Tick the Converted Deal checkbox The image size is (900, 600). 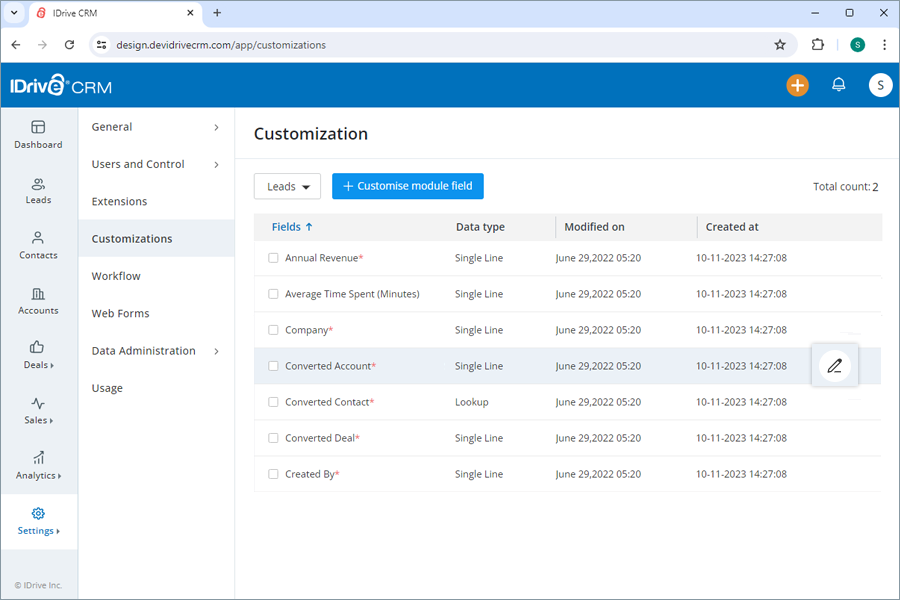[x=273, y=438]
